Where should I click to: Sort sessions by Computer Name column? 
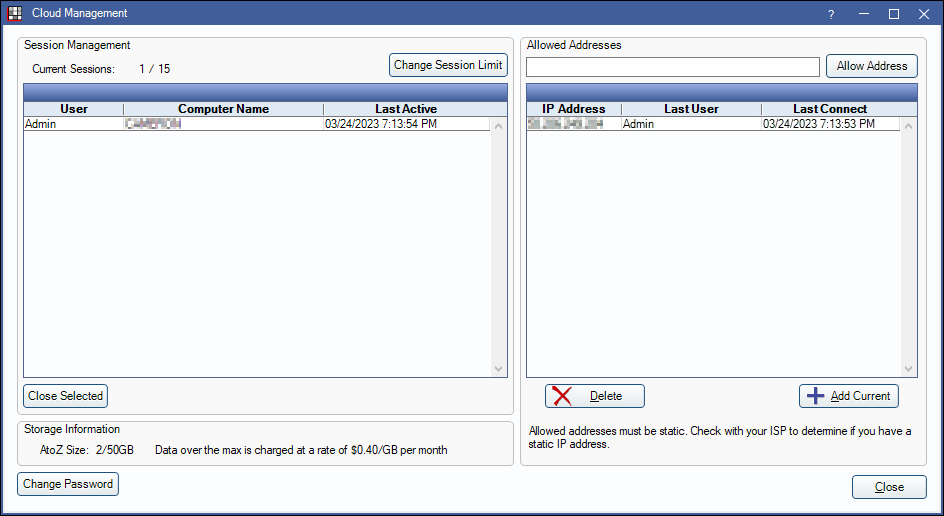pos(223,109)
